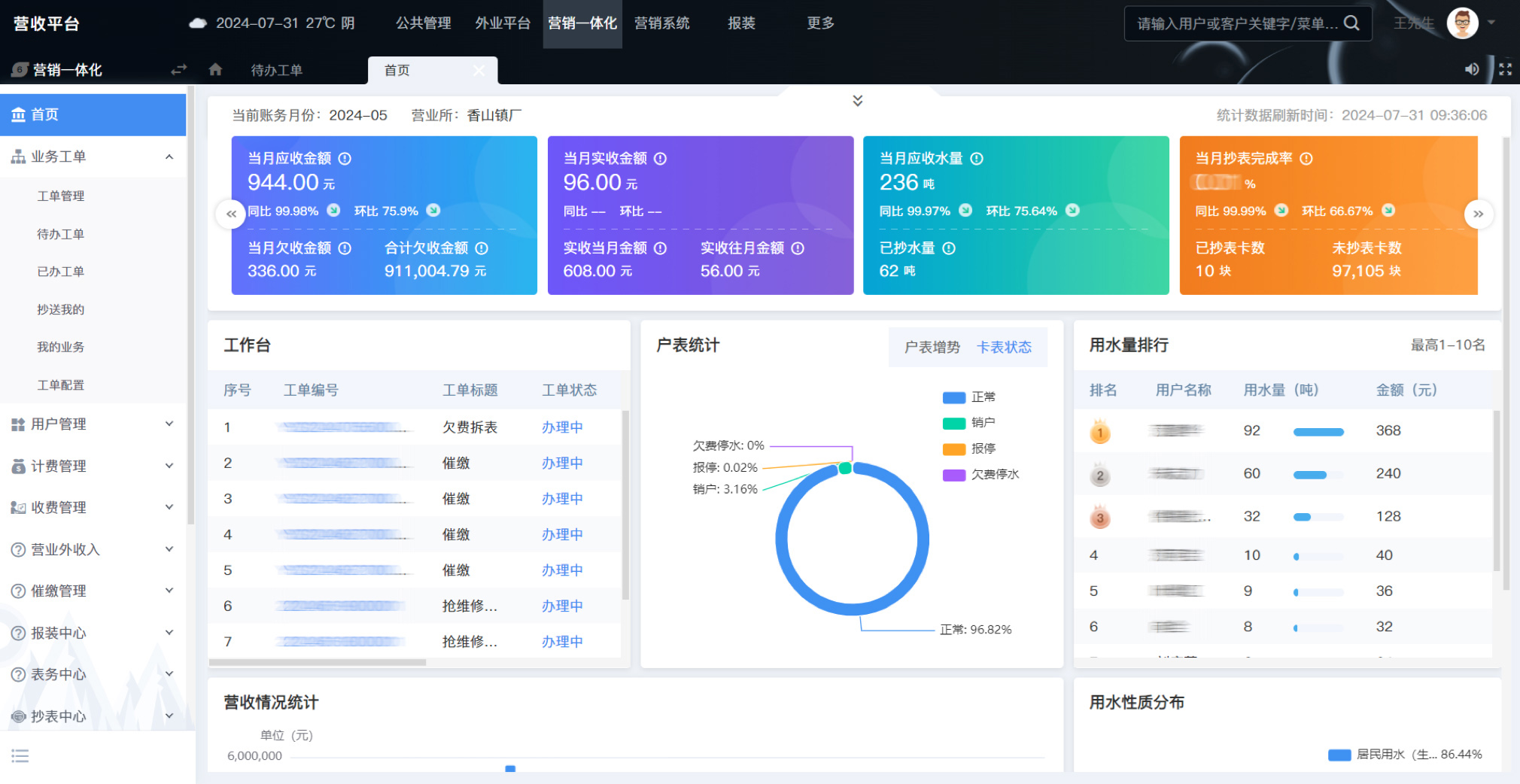Collapse header with double chevron
The height and width of the screenshot is (784, 1520).
pyautogui.click(x=857, y=101)
